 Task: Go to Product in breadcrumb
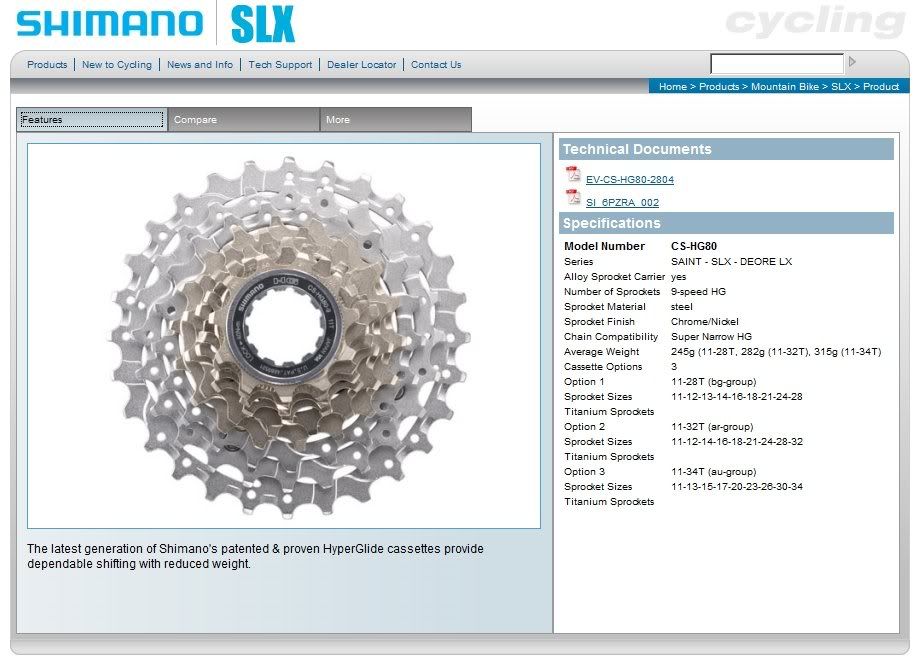(881, 87)
